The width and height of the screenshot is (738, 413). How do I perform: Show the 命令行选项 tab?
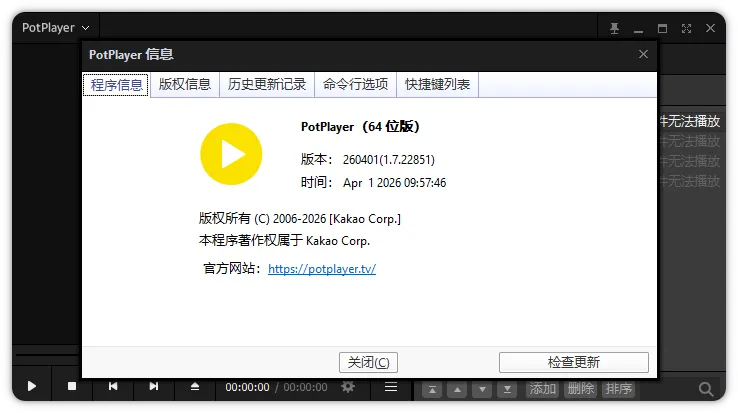click(355, 85)
